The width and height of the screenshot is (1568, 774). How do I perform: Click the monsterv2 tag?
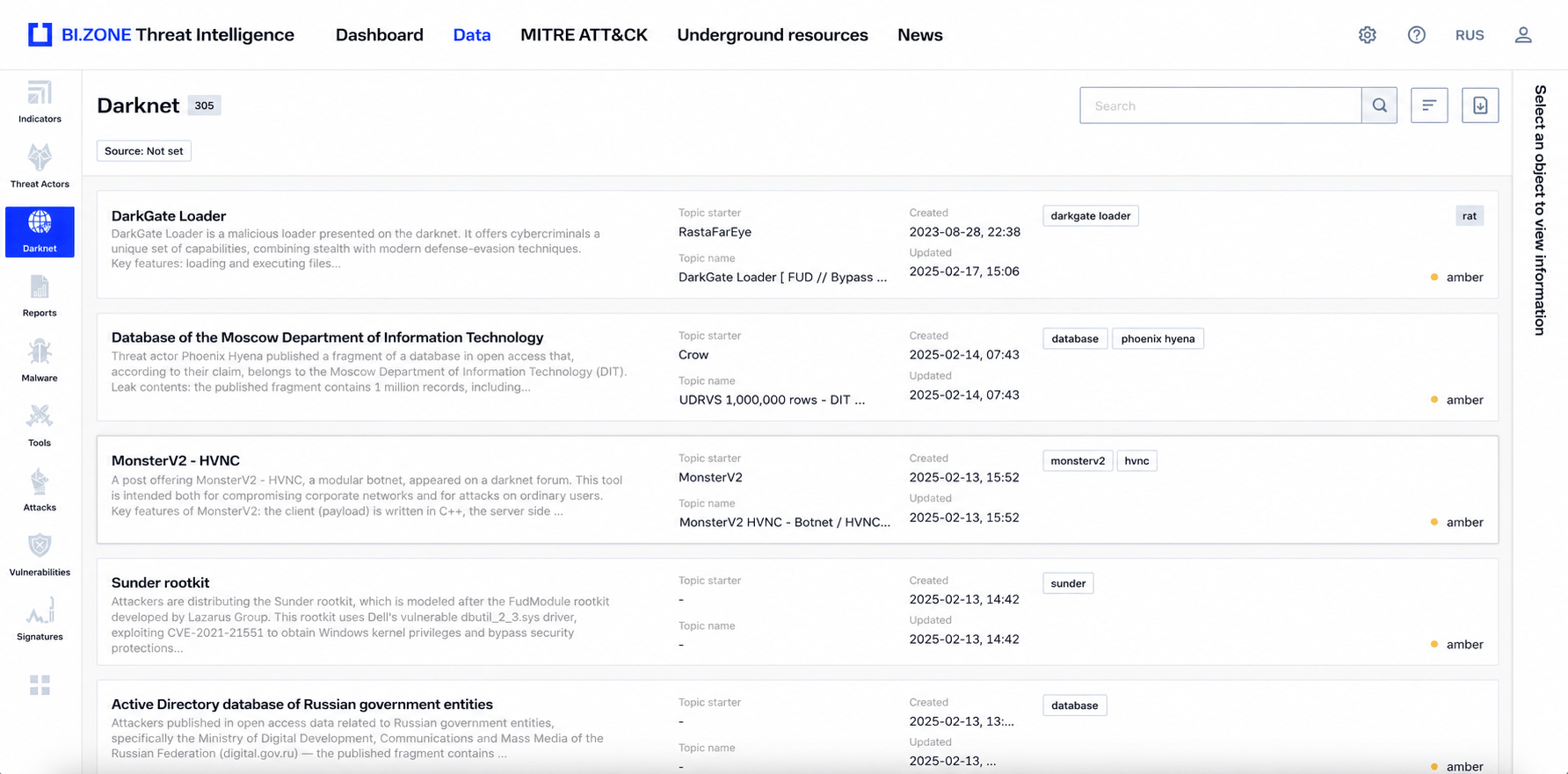coord(1078,461)
